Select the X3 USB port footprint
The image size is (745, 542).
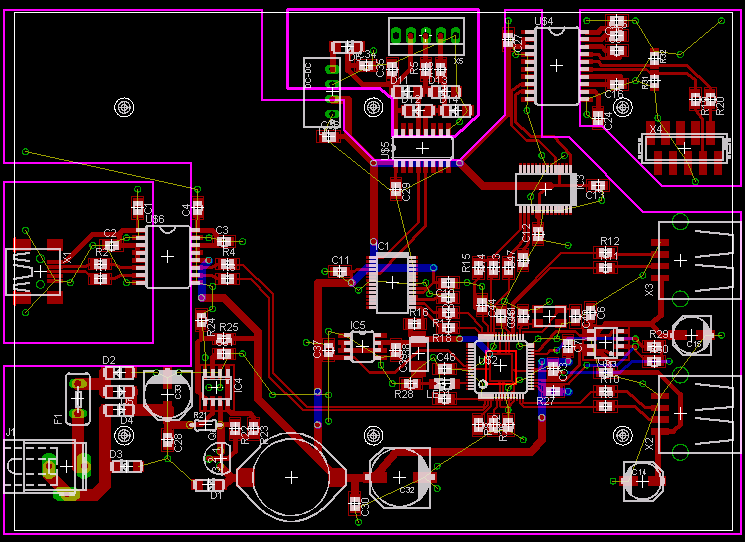coord(697,260)
